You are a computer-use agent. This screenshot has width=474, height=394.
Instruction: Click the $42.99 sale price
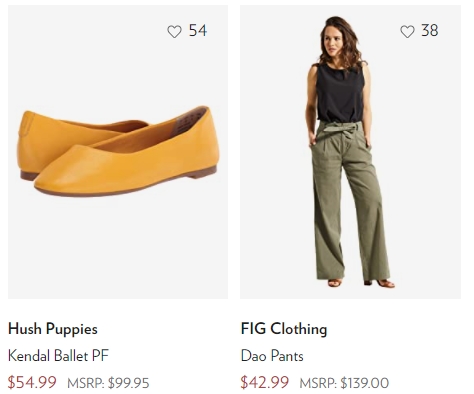(264, 383)
